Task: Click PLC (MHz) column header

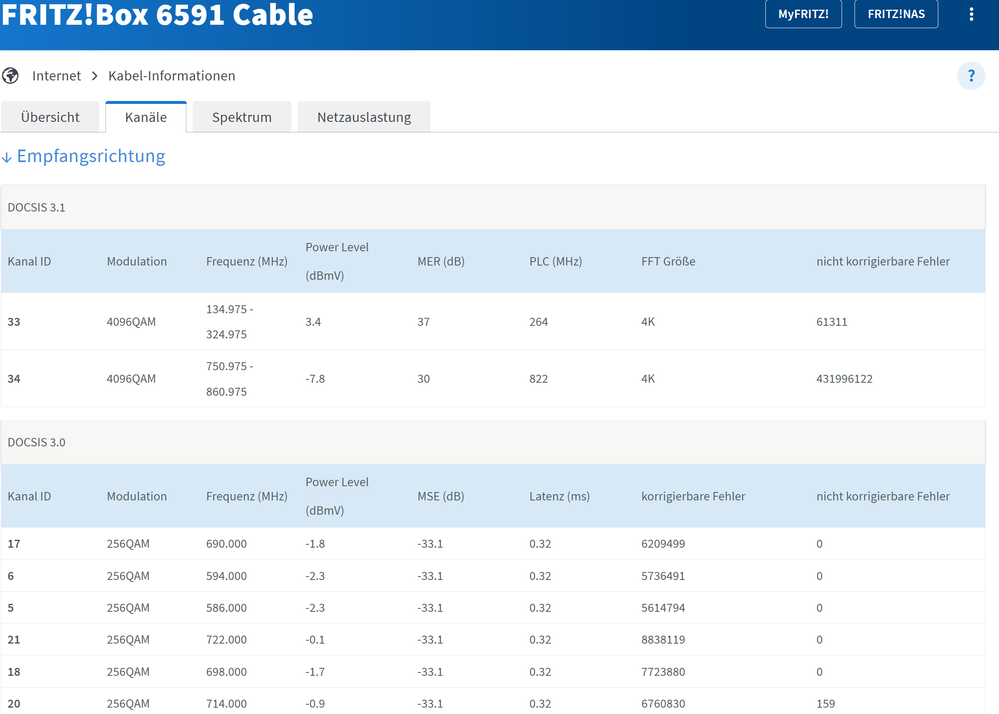Action: click(556, 261)
